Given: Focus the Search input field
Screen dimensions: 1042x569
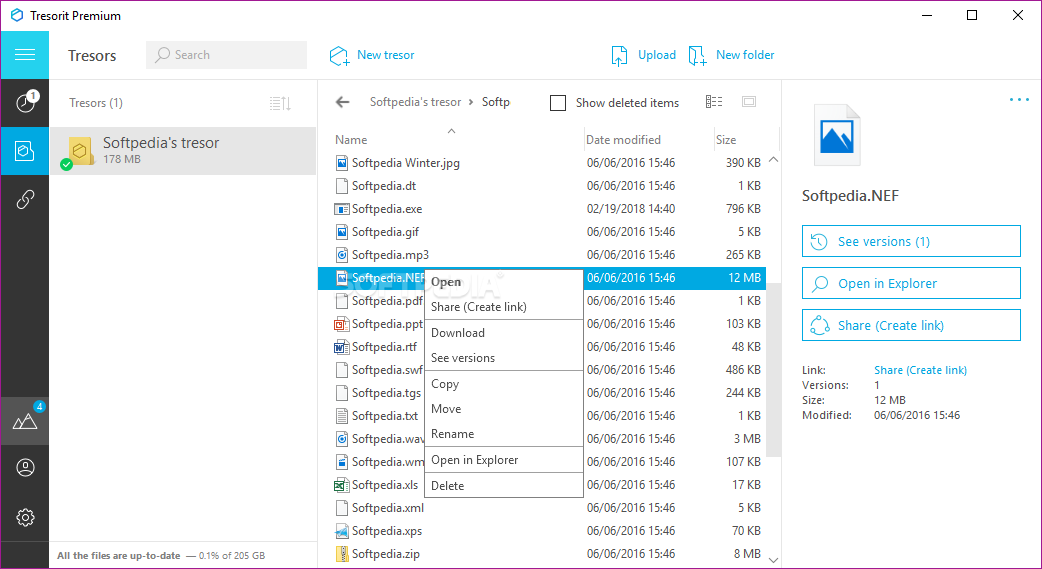Looking at the screenshot, I should pyautogui.click(x=227, y=55).
